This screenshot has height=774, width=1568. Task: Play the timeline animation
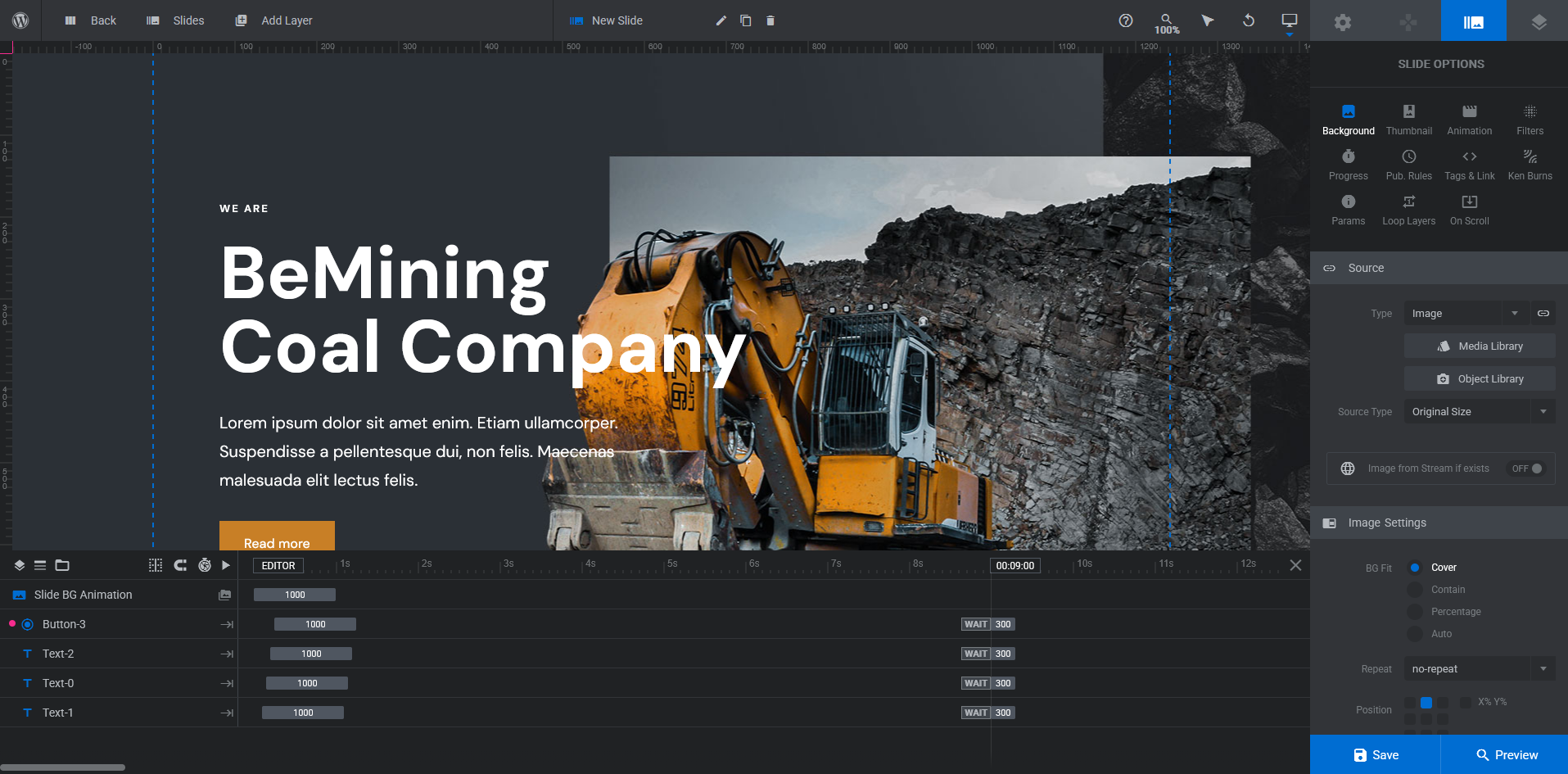226,565
